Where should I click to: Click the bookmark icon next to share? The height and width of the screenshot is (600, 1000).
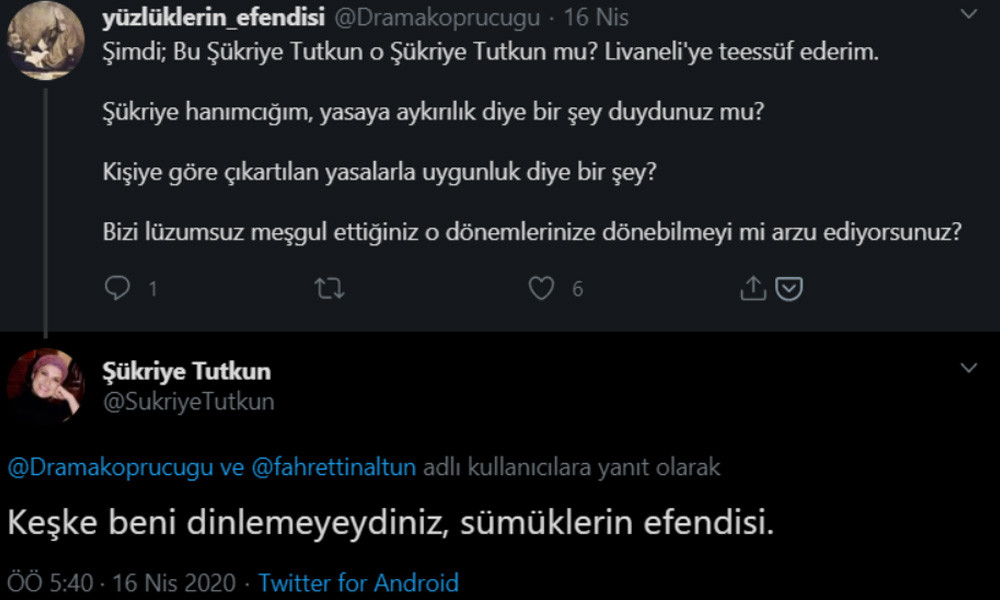click(789, 289)
